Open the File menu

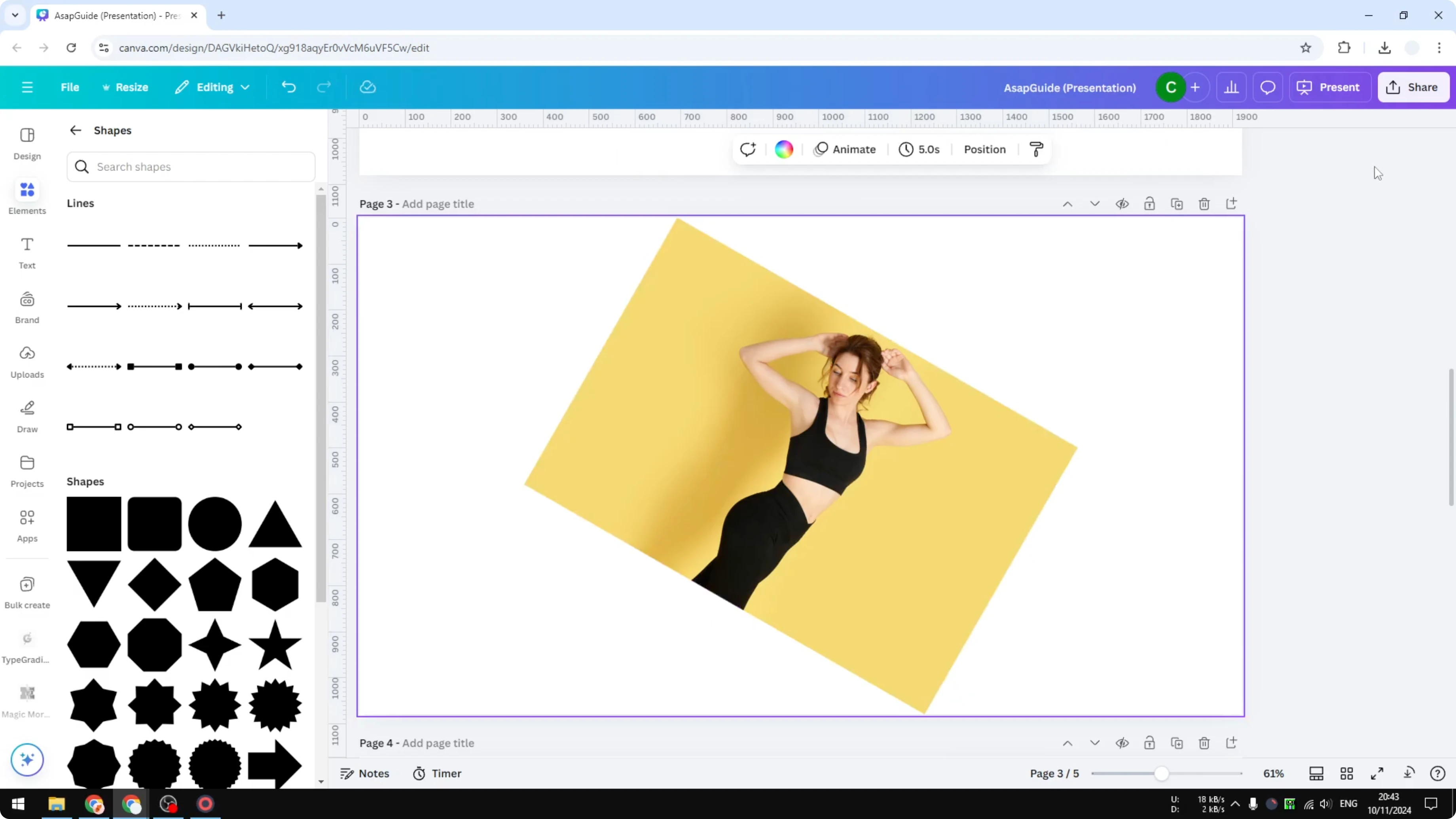click(70, 87)
